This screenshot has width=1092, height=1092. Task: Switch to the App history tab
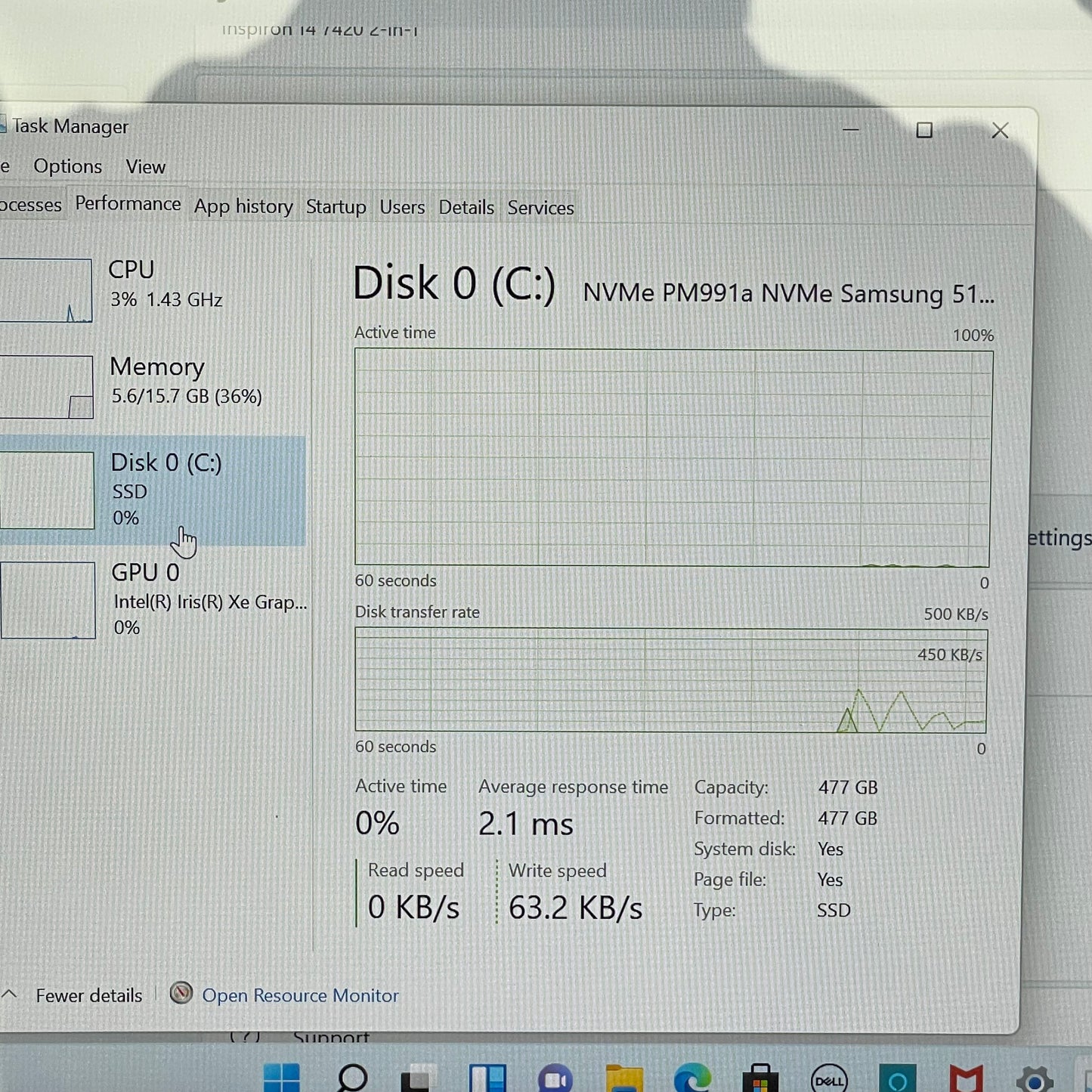(x=243, y=207)
